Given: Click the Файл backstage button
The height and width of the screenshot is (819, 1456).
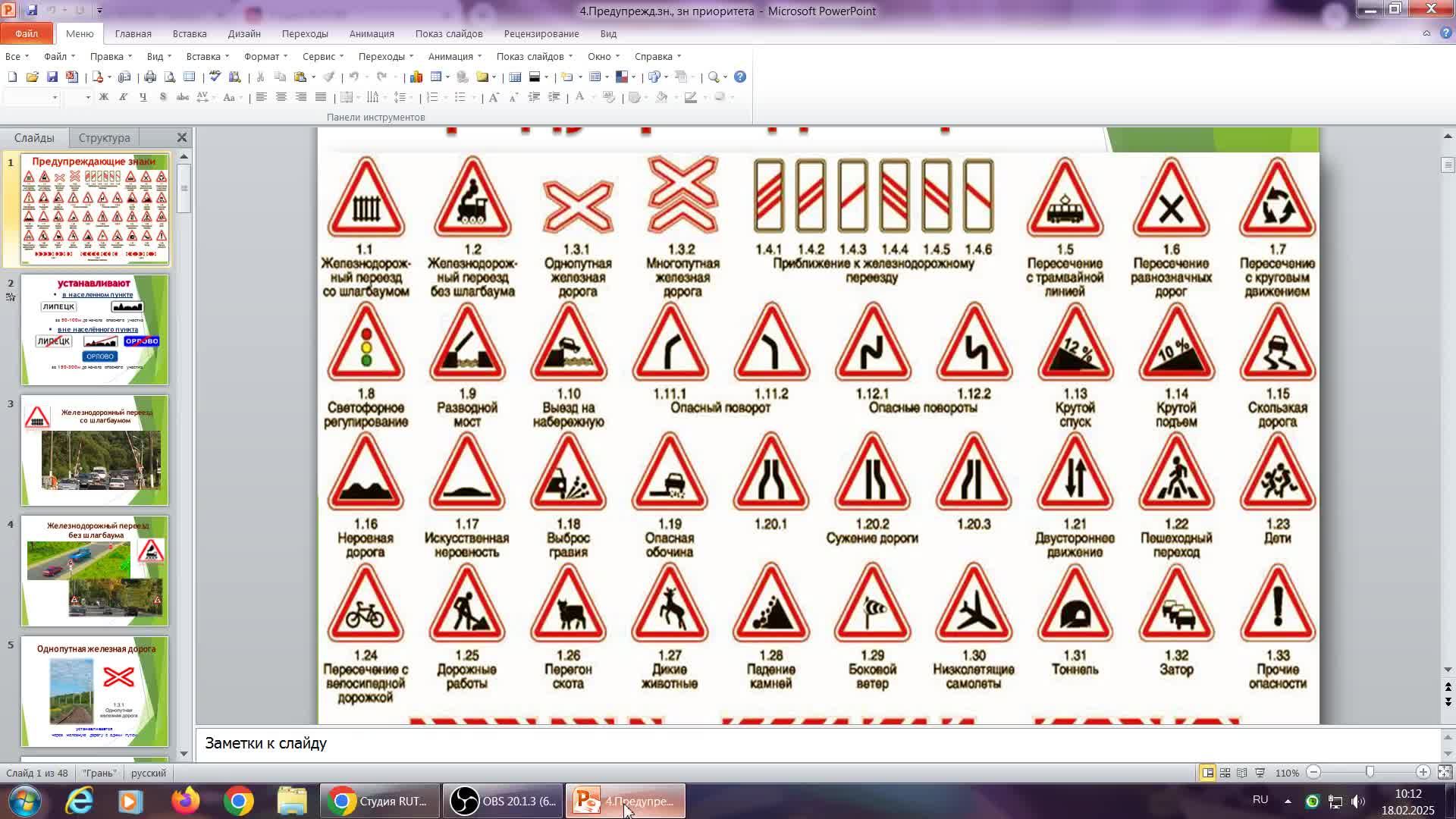Looking at the screenshot, I should (x=27, y=33).
